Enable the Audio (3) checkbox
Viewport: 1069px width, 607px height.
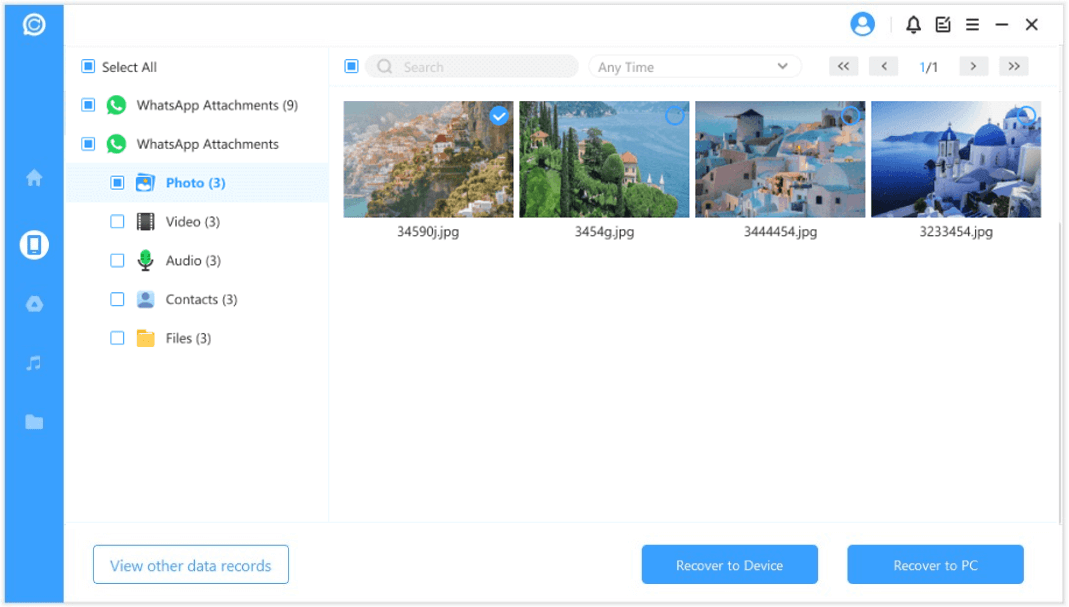[x=117, y=261]
